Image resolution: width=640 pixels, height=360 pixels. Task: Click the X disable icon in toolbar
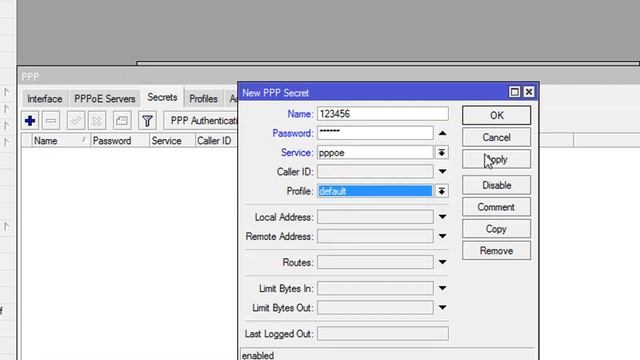pyautogui.click(x=97, y=121)
